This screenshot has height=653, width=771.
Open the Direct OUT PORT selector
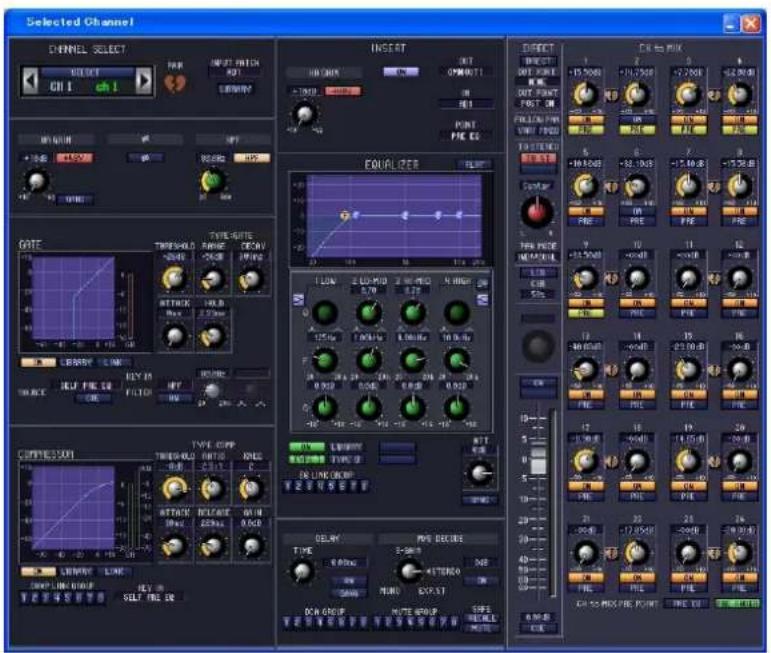[538, 82]
